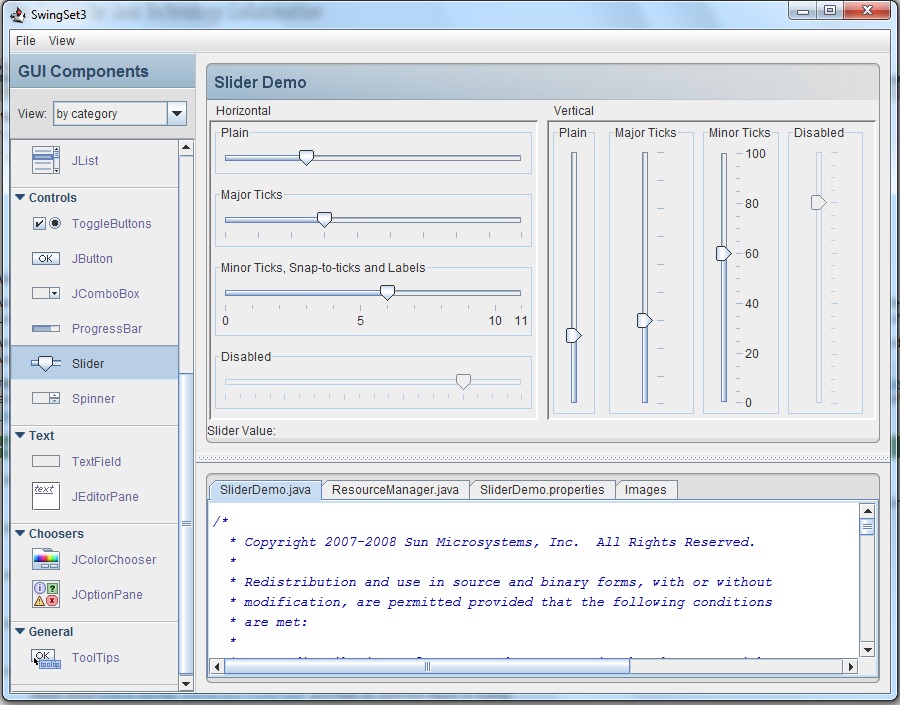Click the 'GUI Components' sidebar header
The height and width of the screenshot is (705, 900).
pos(83,71)
